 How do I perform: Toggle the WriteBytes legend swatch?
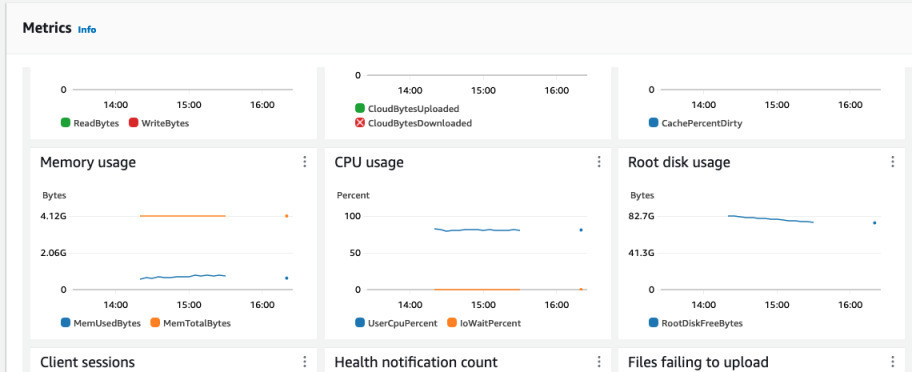[133, 123]
